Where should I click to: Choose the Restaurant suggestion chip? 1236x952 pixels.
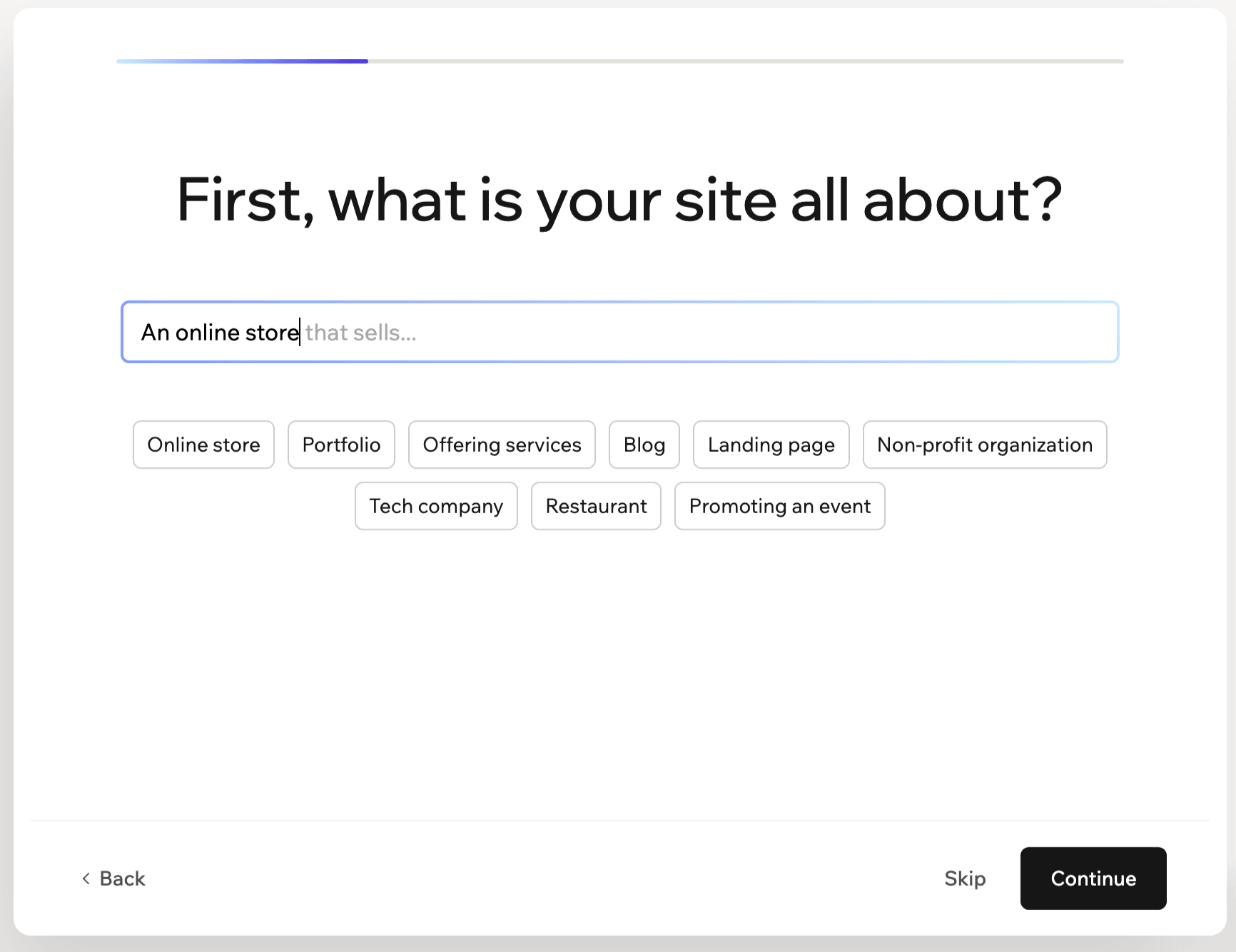coord(596,506)
